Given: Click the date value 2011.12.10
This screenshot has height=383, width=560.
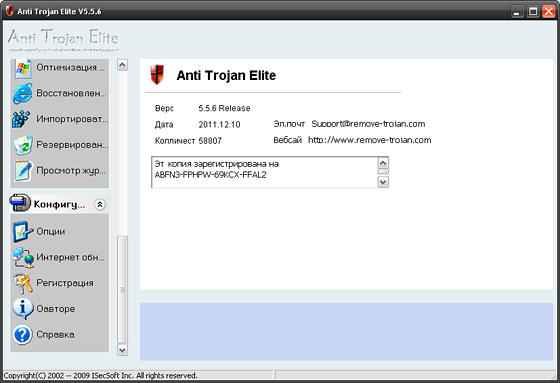Looking at the screenshot, I should tap(219, 125).
